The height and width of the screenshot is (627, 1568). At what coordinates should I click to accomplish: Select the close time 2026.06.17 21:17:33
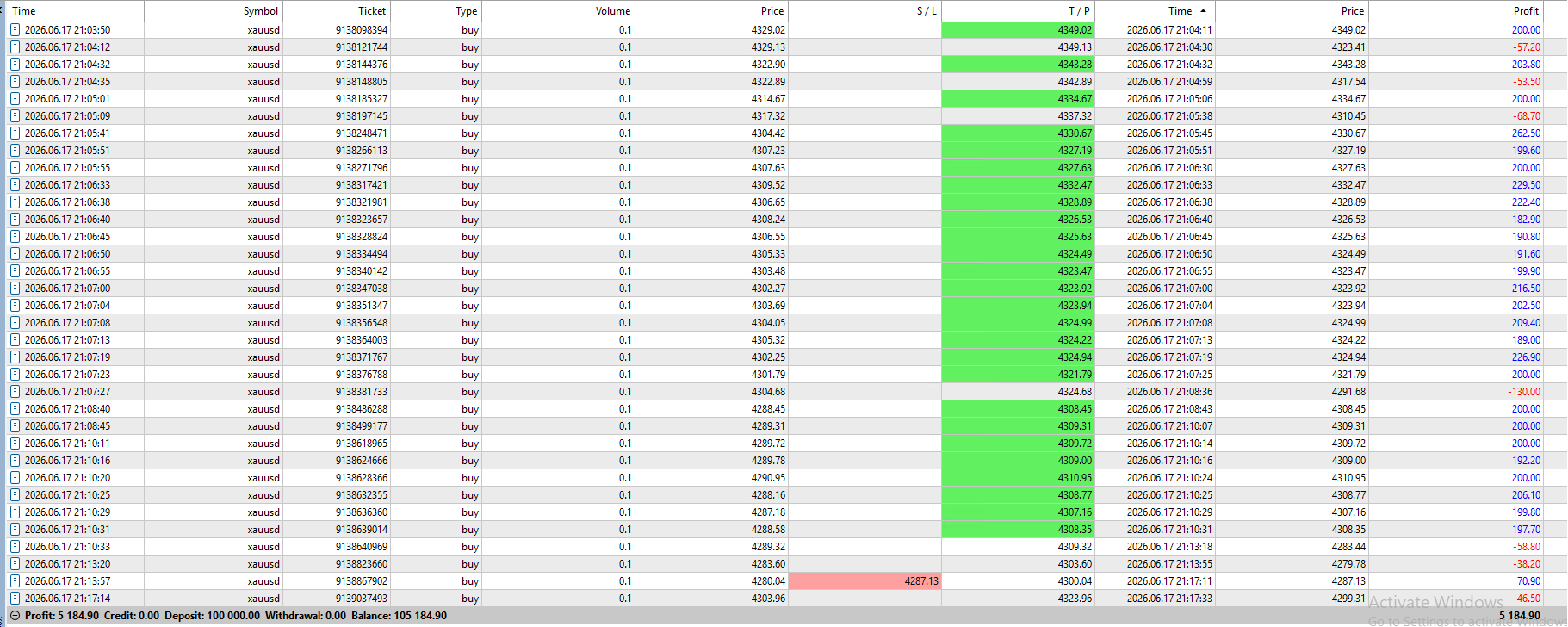pos(1169,599)
